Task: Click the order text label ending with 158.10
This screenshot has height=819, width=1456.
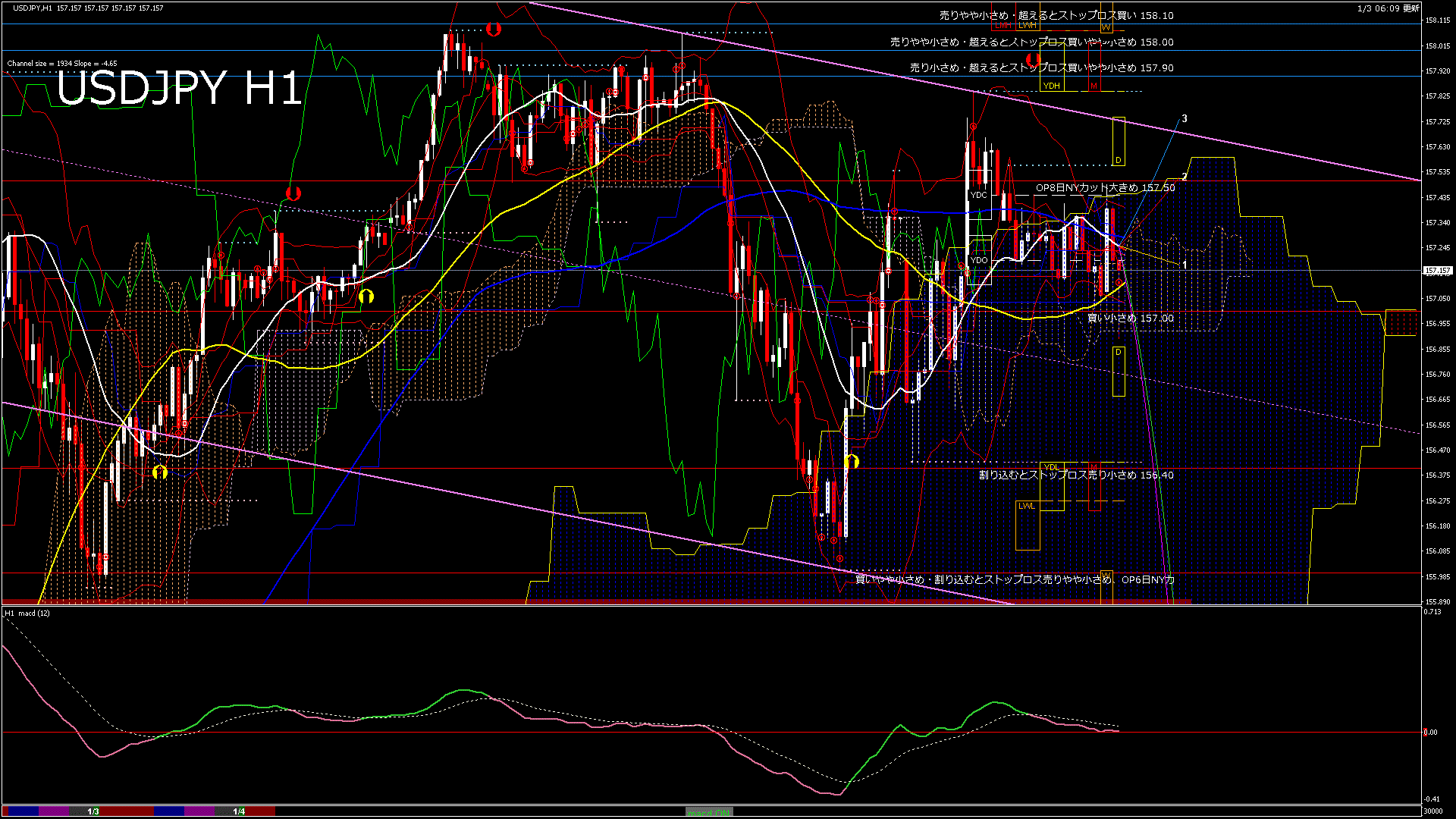Action: [x=1056, y=15]
